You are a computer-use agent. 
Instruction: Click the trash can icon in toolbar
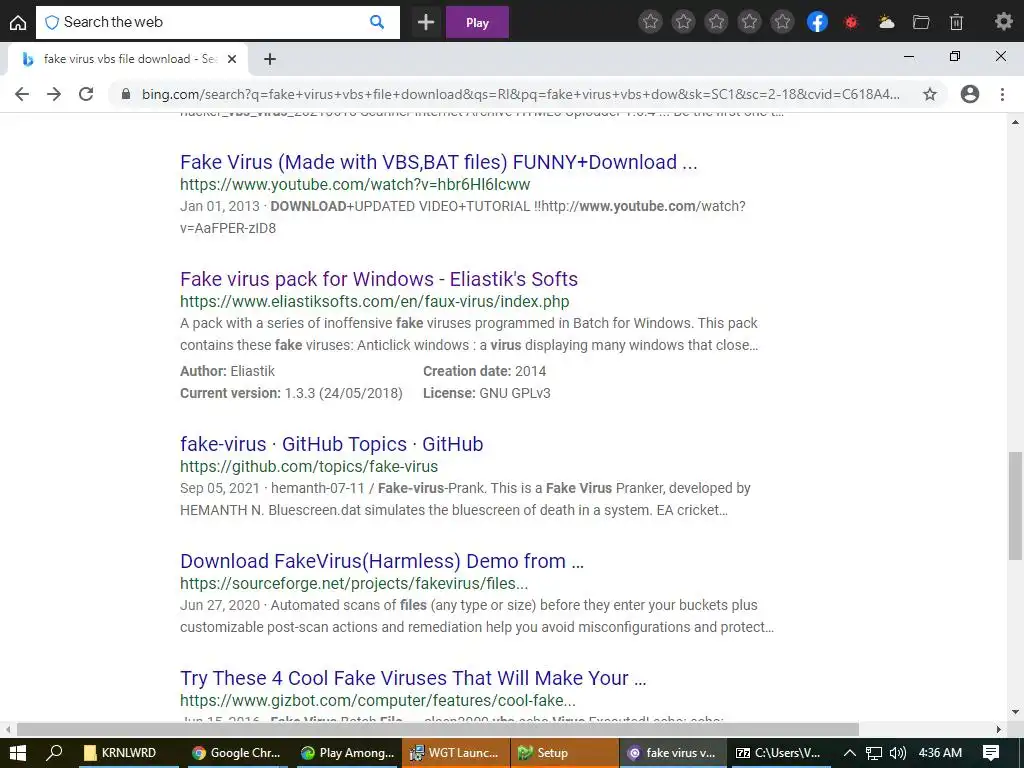pos(956,22)
